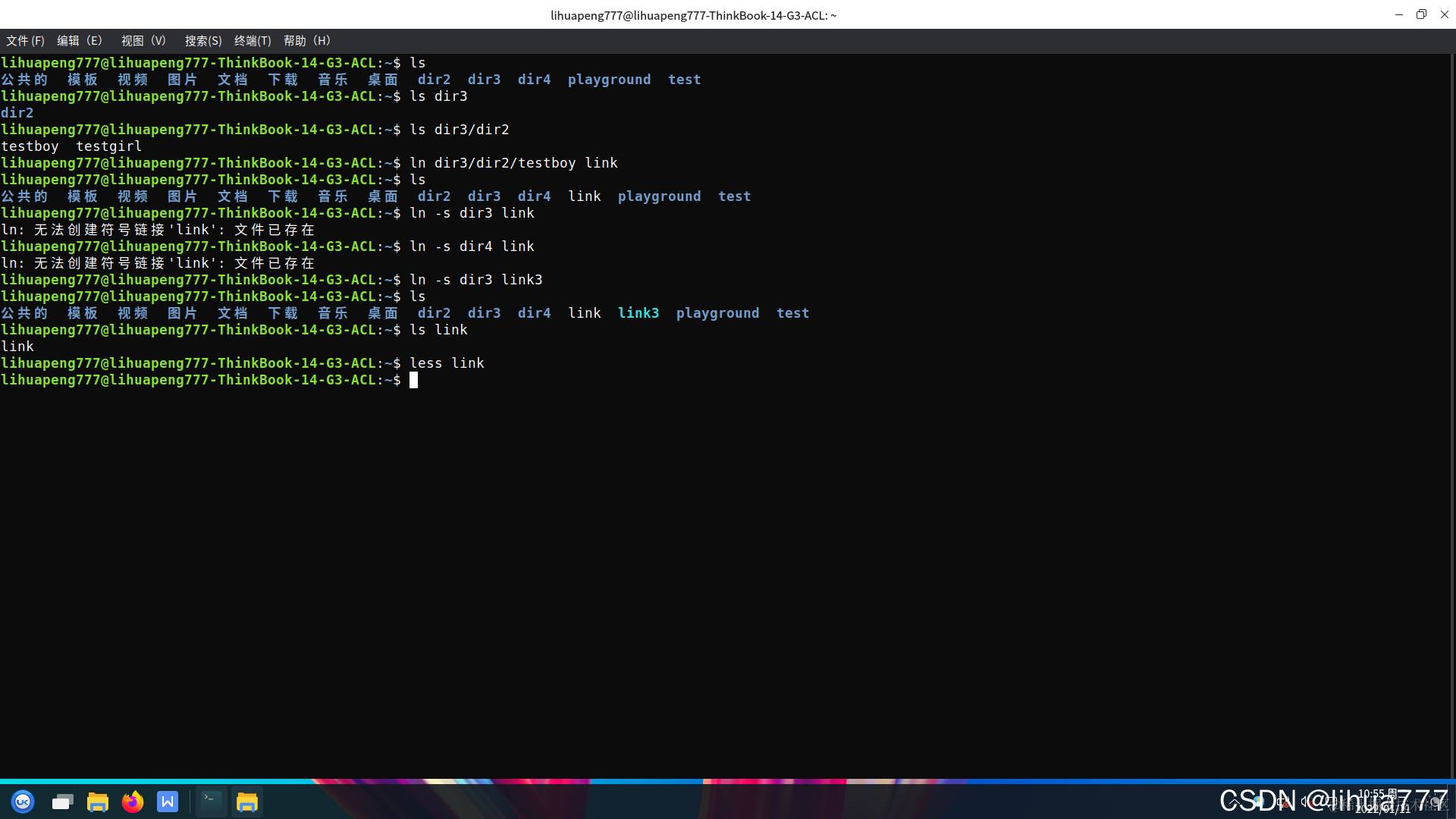The image size is (1456, 819).
Task: Open the 视图(V) menu
Action: [x=143, y=41]
